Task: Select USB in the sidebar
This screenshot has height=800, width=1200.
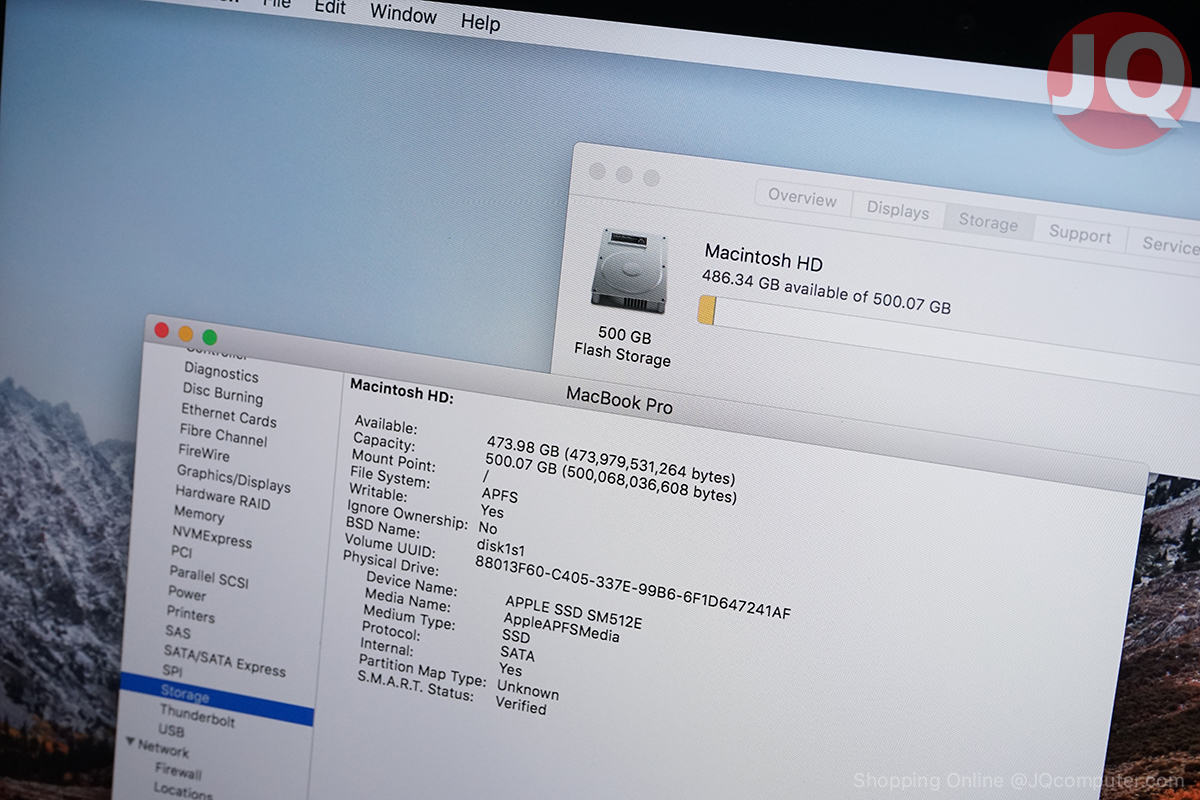Action: [x=171, y=732]
